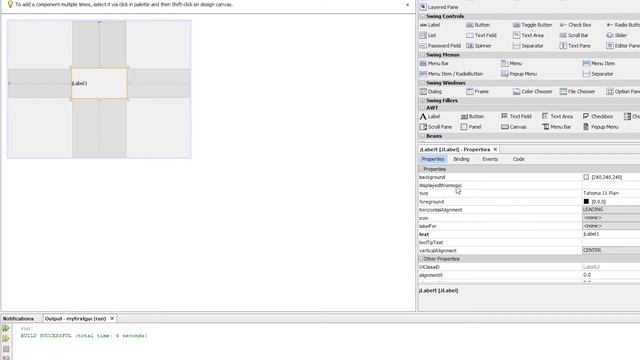Open the verticalAlignment CENTER dropdown
Viewport: 640px width, 360px height.
611,250
